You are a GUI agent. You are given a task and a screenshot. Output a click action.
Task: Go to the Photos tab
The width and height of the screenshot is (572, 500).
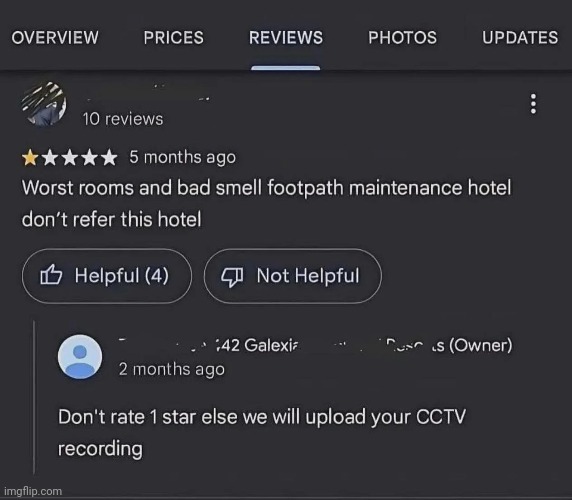click(402, 38)
